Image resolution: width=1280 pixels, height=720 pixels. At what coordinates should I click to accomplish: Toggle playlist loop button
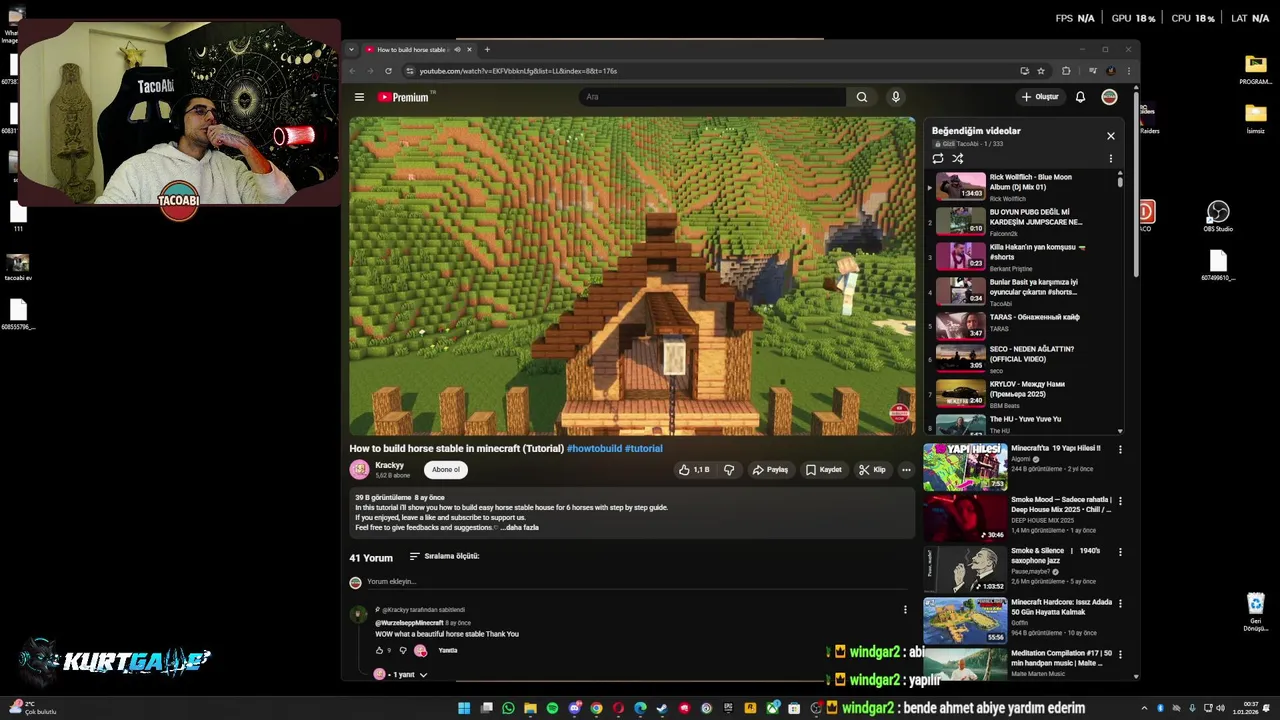pyautogui.click(x=937, y=158)
